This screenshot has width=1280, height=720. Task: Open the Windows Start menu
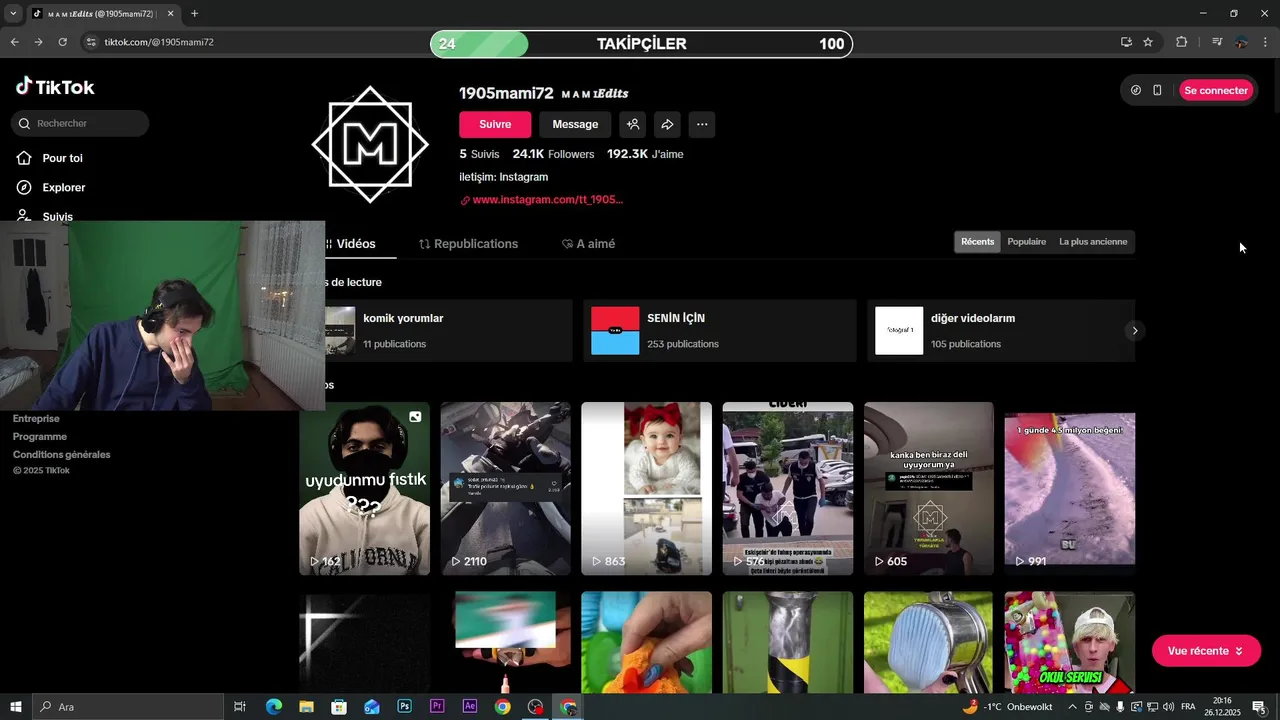click(x=16, y=707)
